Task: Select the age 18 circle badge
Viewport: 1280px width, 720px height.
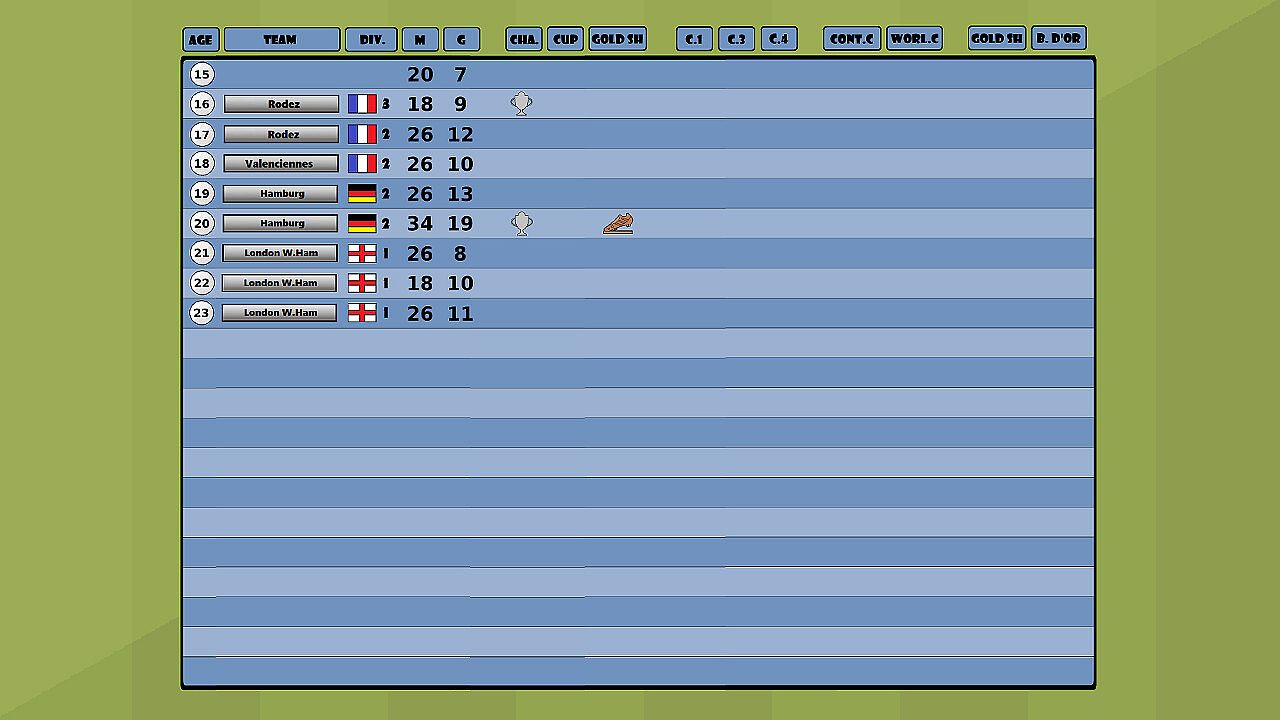Action: click(202, 163)
